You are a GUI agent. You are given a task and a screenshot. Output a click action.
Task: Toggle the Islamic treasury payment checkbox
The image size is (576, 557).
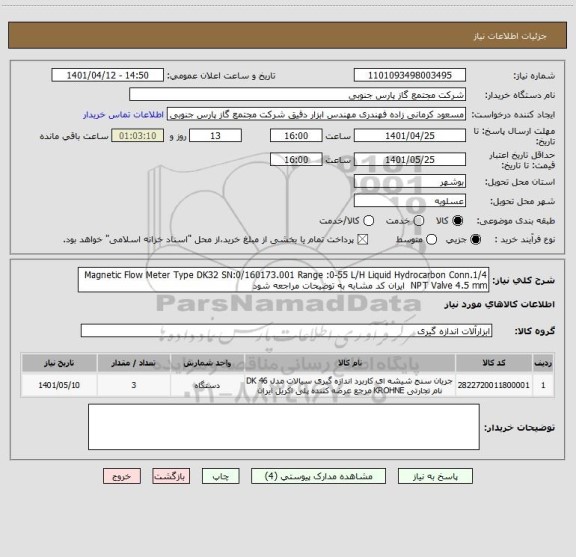click(363, 240)
